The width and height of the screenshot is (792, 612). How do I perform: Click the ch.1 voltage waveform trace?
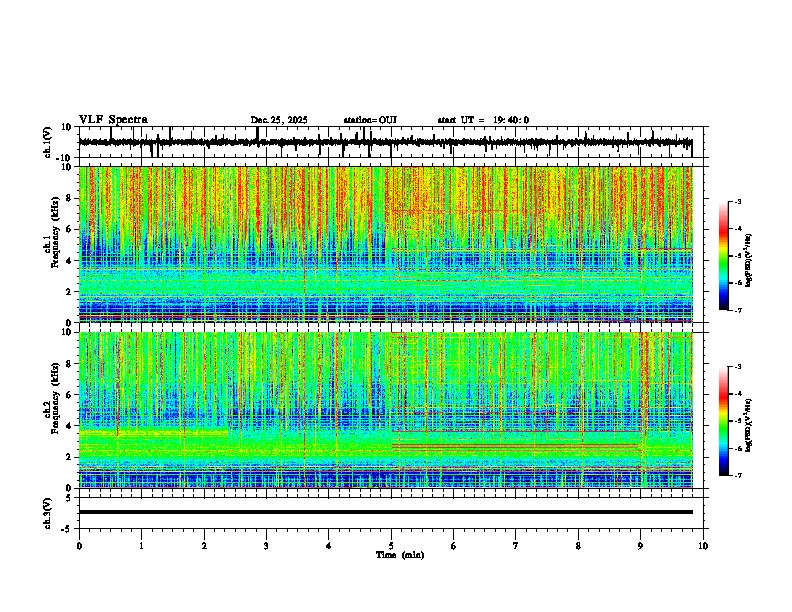tap(385, 142)
